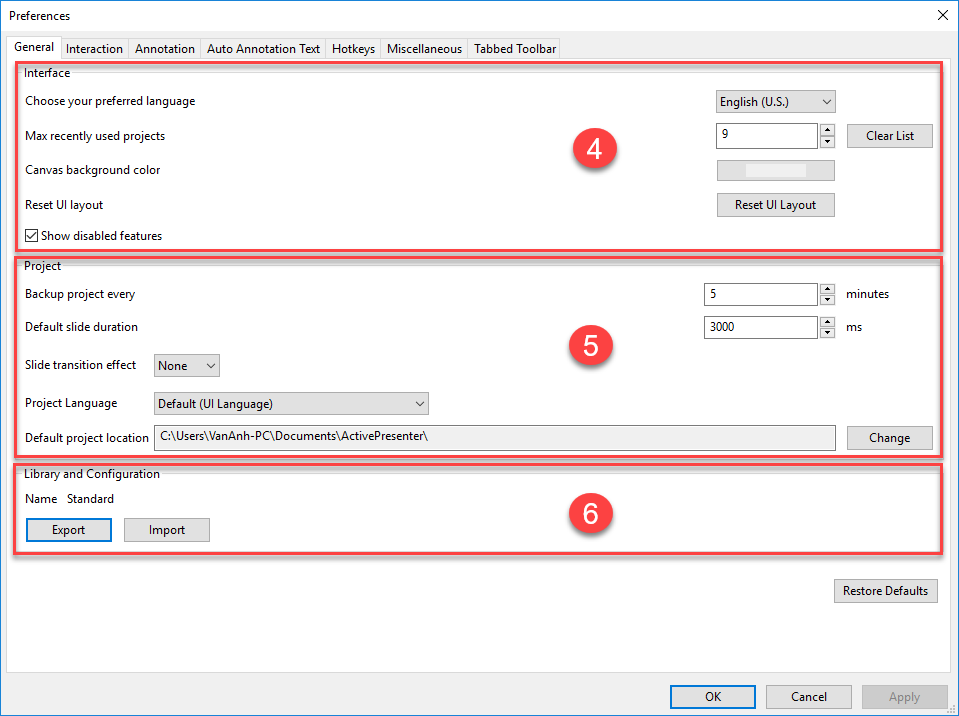This screenshot has height=716, width=959.
Task: Click the Clear List button
Action: coord(889,135)
